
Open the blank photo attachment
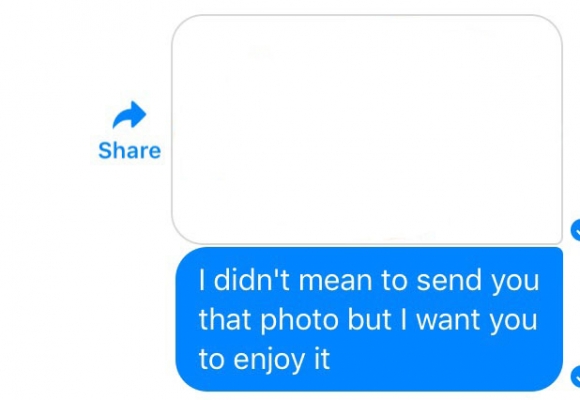coord(367,130)
